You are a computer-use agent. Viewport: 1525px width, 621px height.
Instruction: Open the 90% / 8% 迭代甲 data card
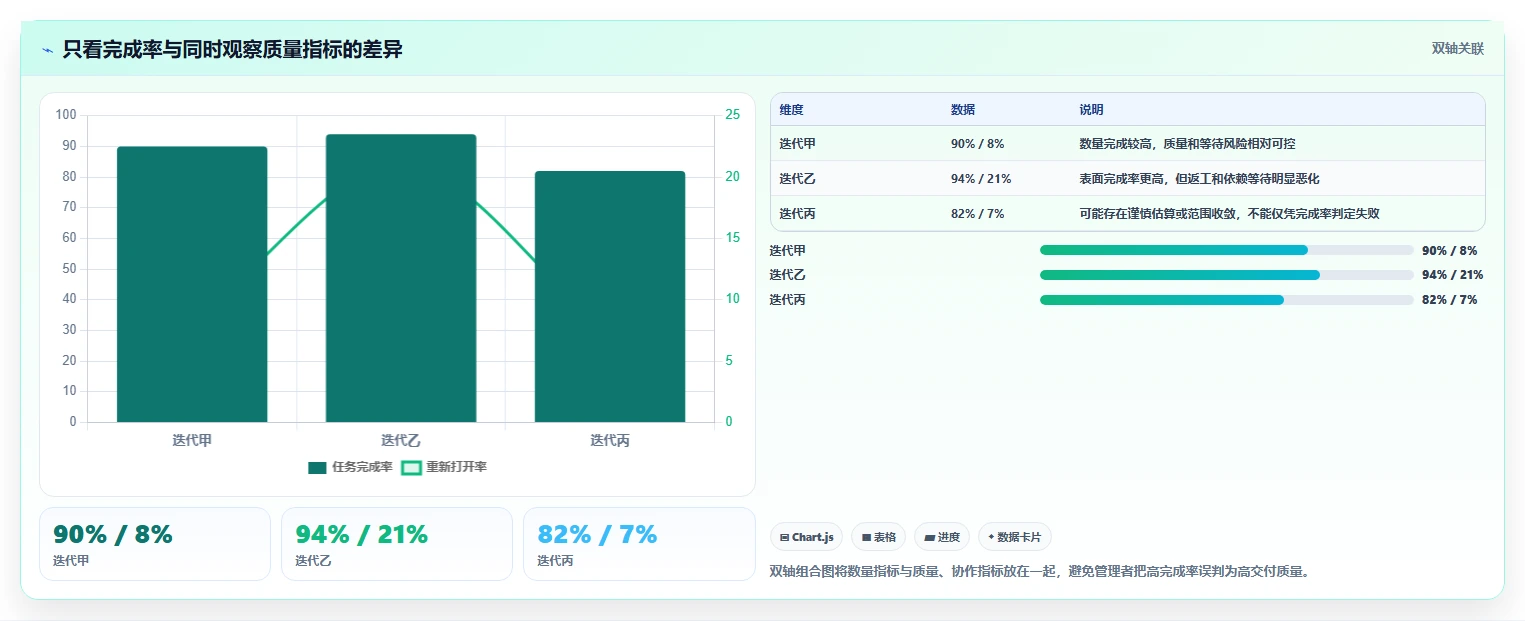(x=155, y=544)
